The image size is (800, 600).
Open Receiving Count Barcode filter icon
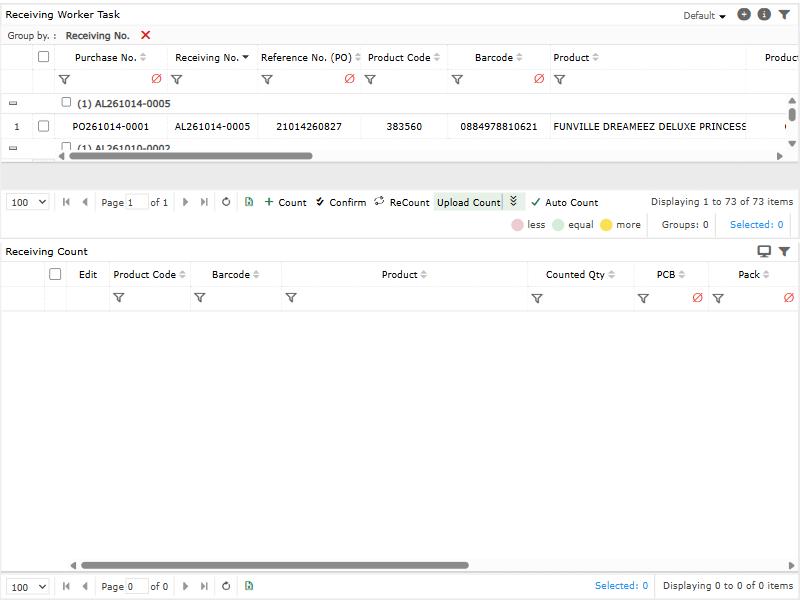(200, 297)
